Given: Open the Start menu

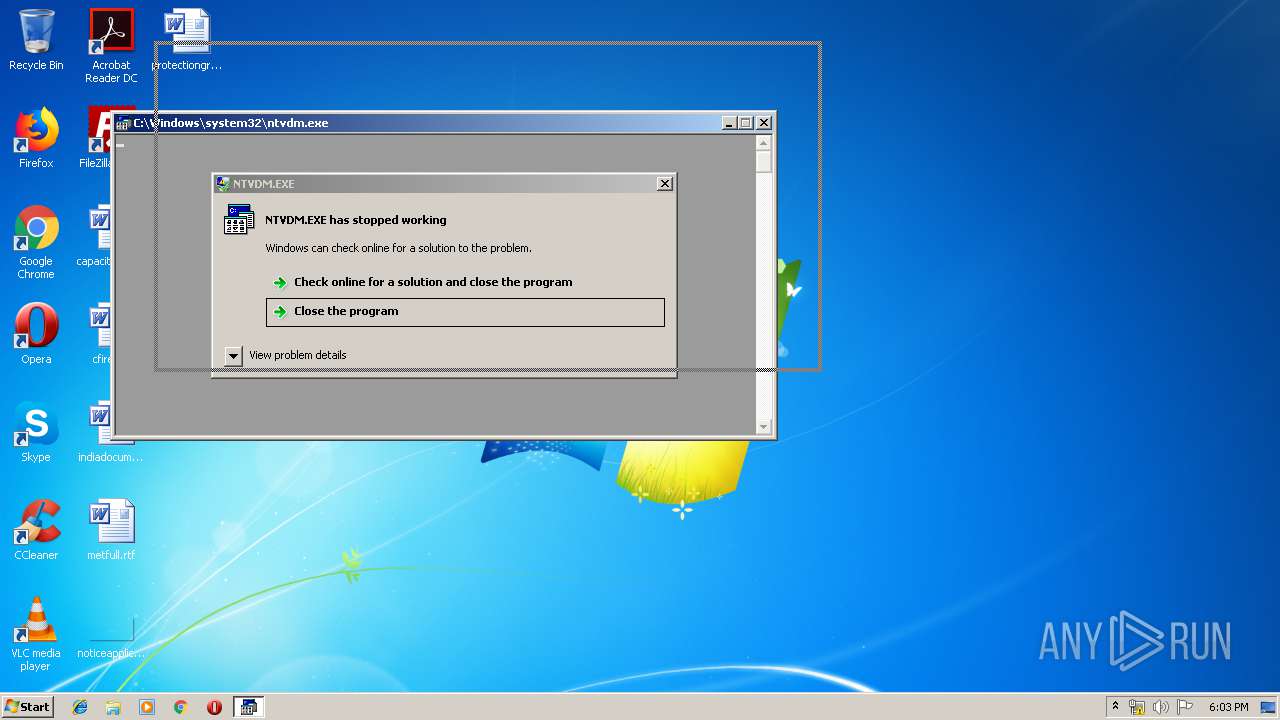Looking at the screenshot, I should [27, 707].
